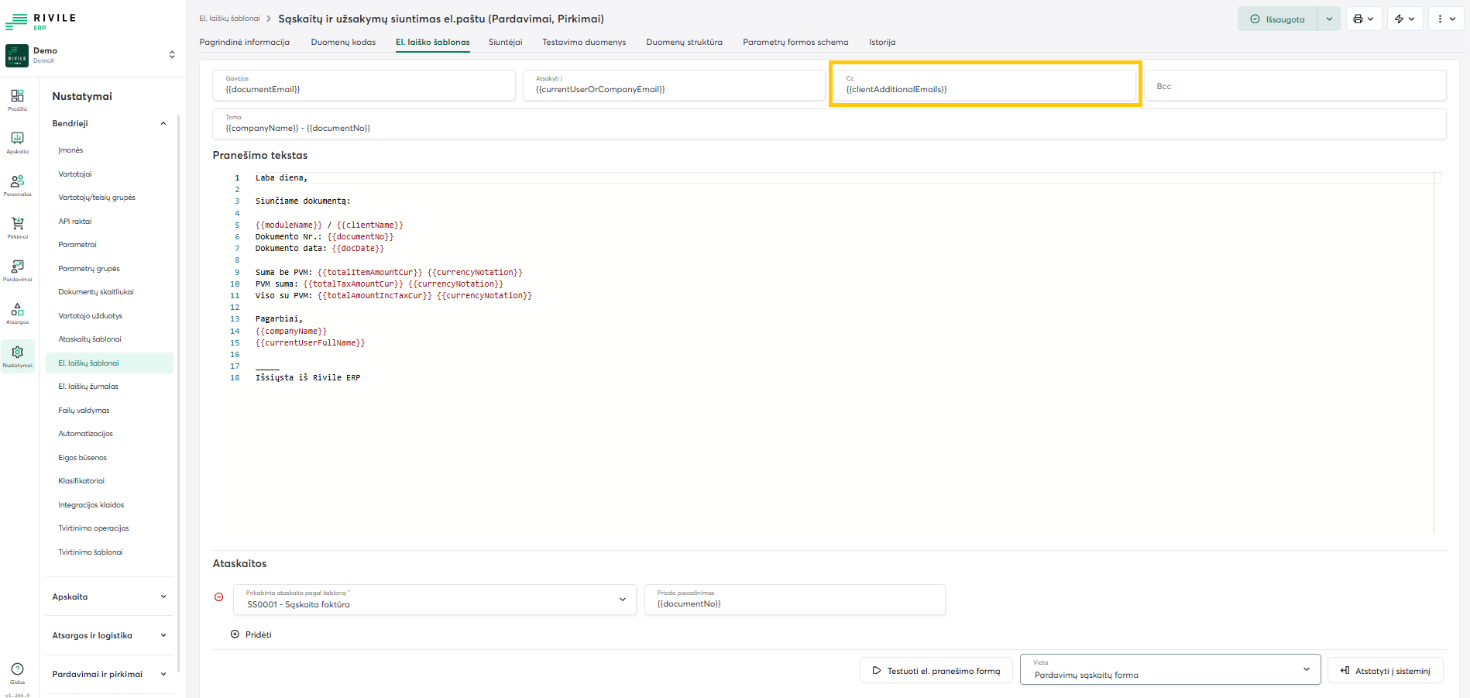Open the printer options button
1470x698 pixels.
pos(1362,19)
